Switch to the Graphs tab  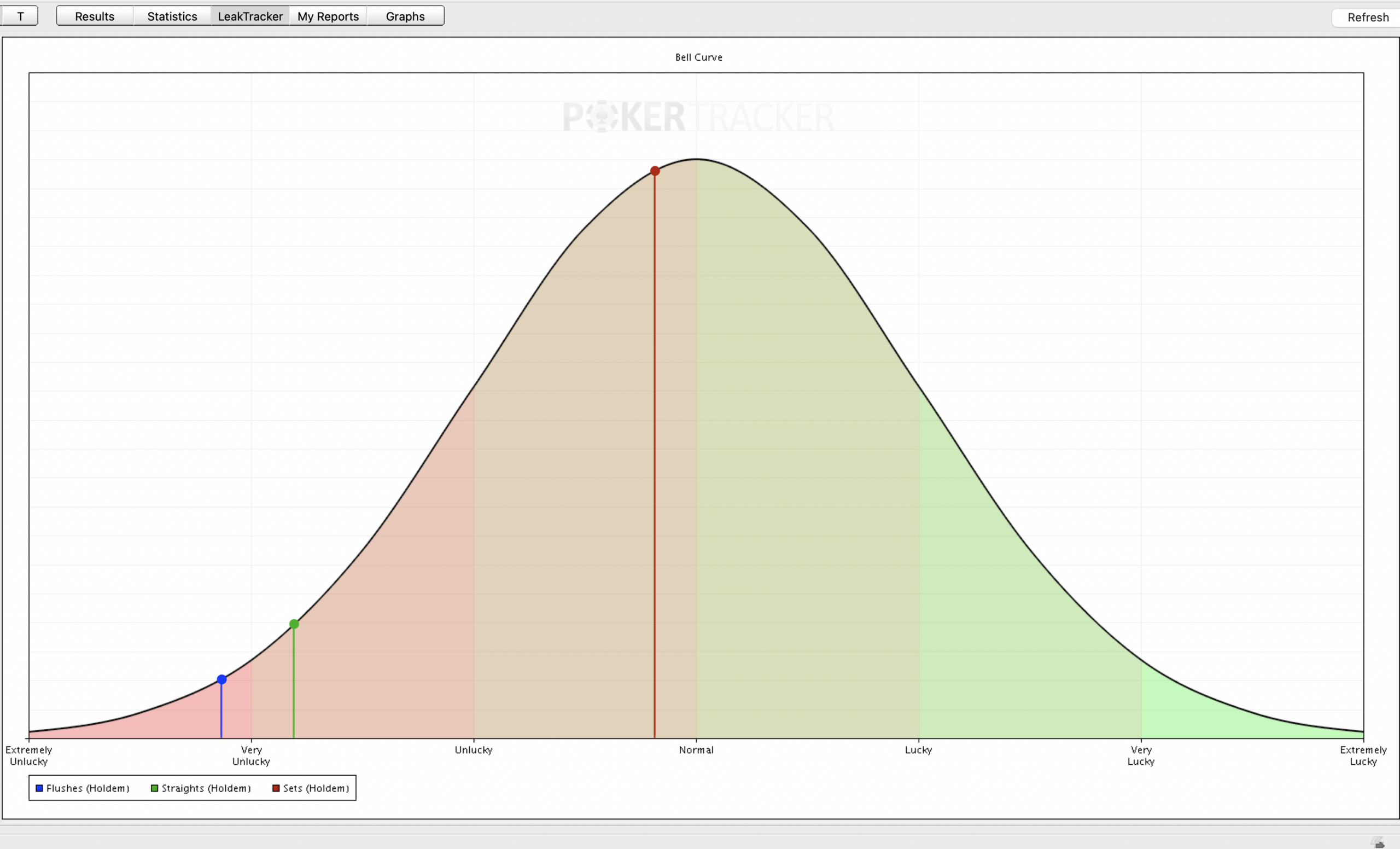pyautogui.click(x=405, y=16)
